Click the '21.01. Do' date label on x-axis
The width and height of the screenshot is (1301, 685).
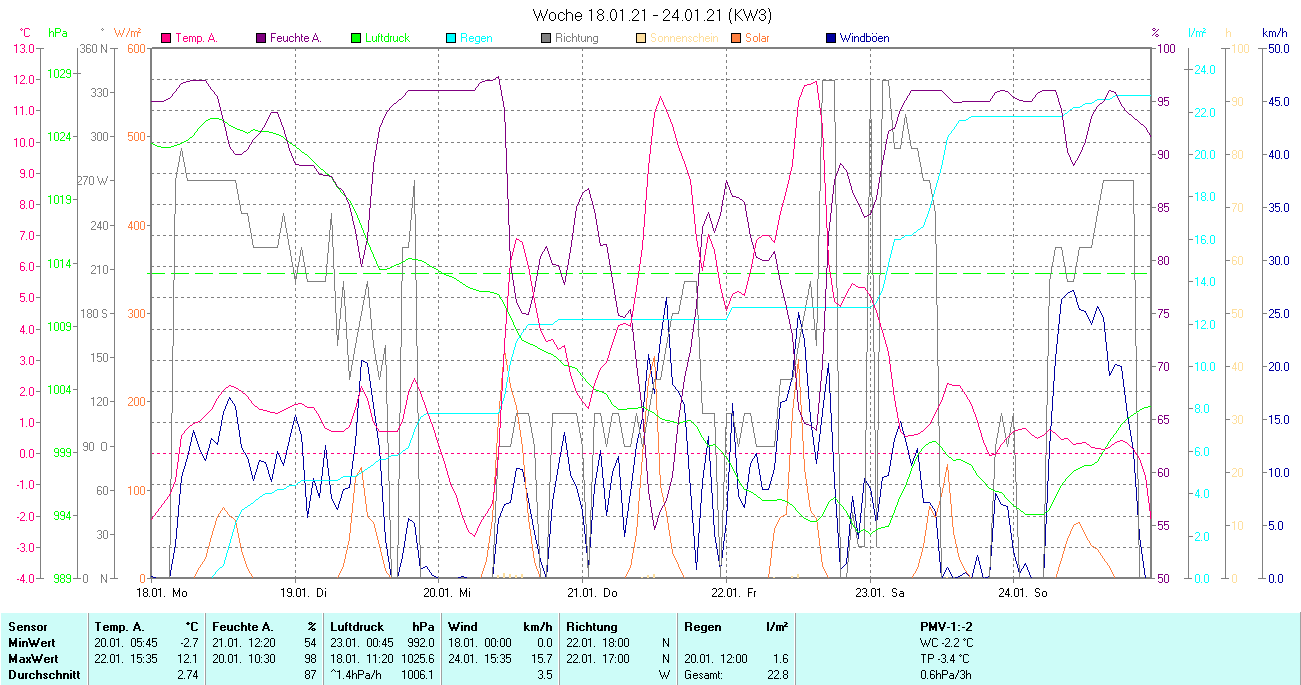590,593
